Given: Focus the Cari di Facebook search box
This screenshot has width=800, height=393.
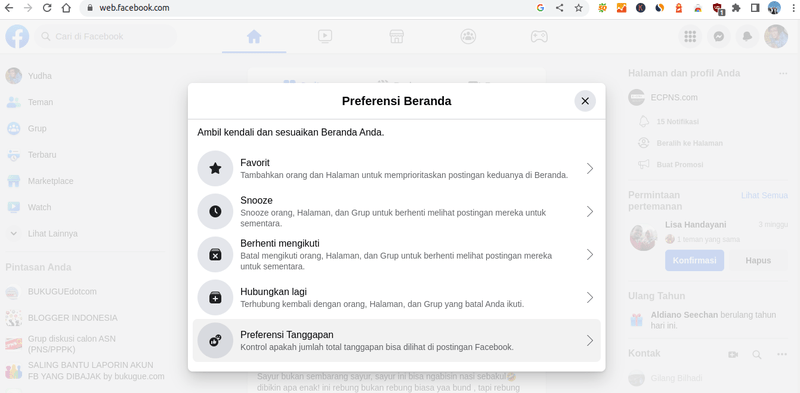Looking at the screenshot, I should point(105,36).
